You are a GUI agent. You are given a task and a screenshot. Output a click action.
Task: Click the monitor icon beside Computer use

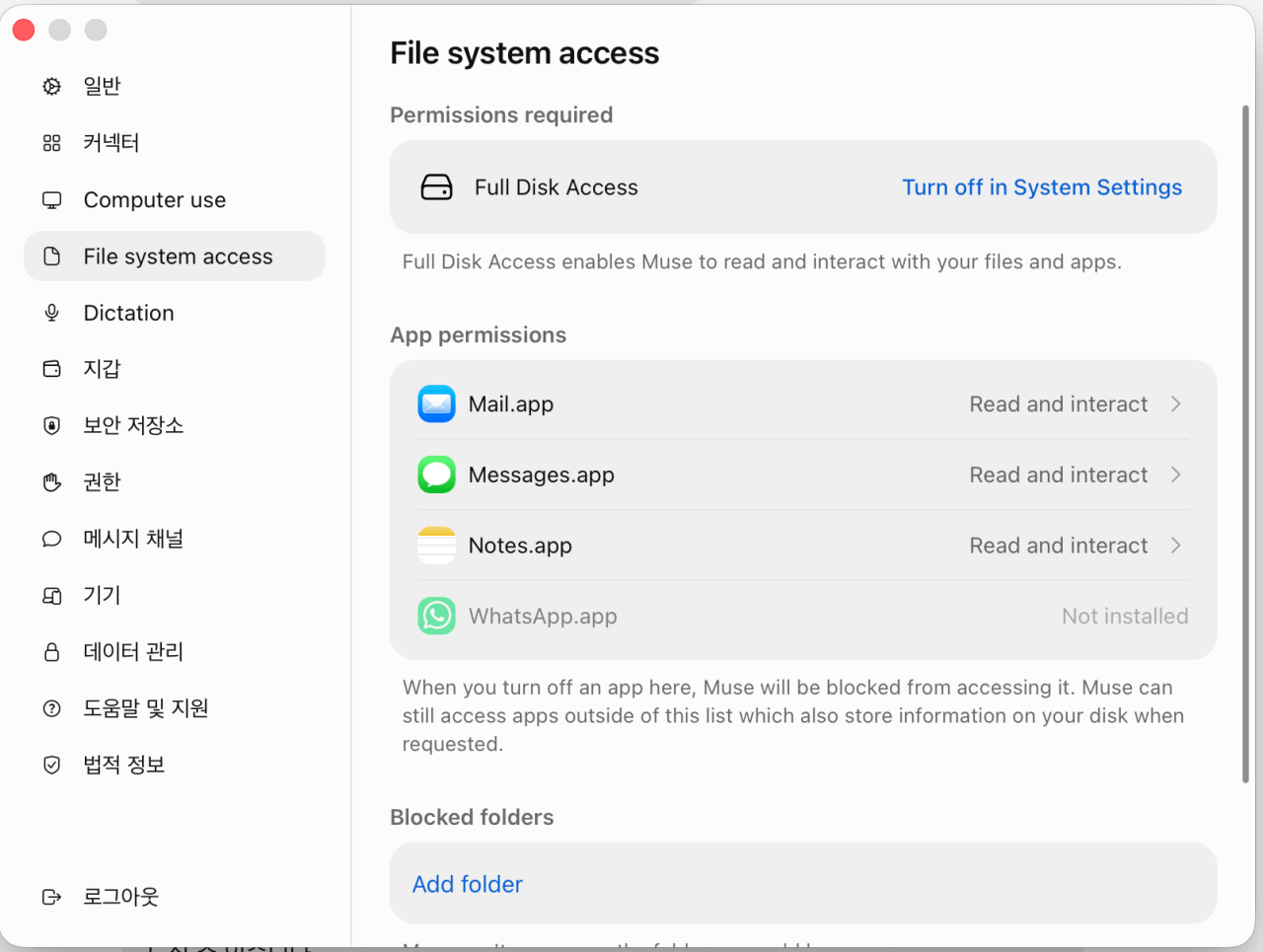click(52, 200)
